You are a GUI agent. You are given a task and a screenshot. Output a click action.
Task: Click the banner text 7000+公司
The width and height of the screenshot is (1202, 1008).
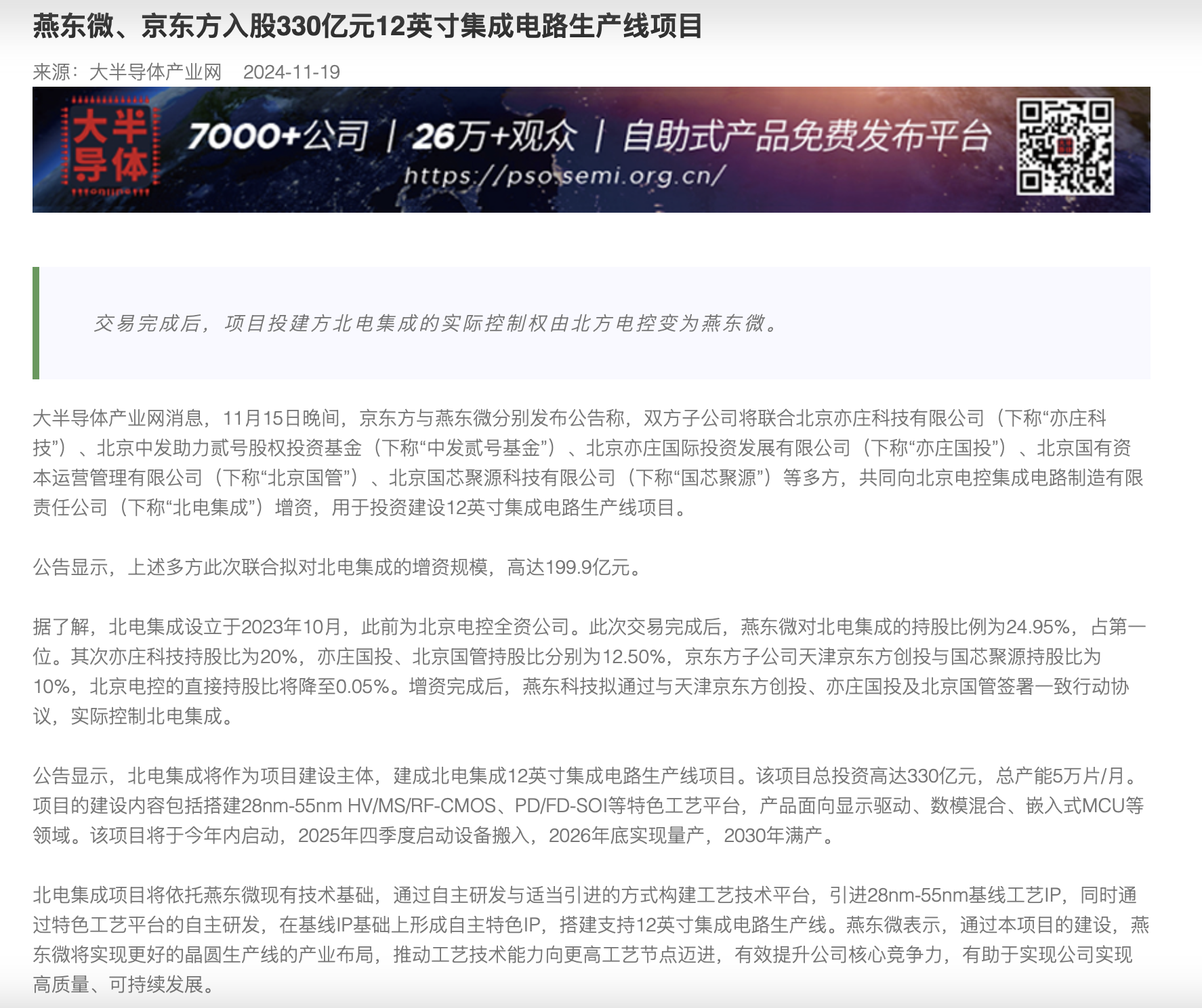[x=278, y=136]
